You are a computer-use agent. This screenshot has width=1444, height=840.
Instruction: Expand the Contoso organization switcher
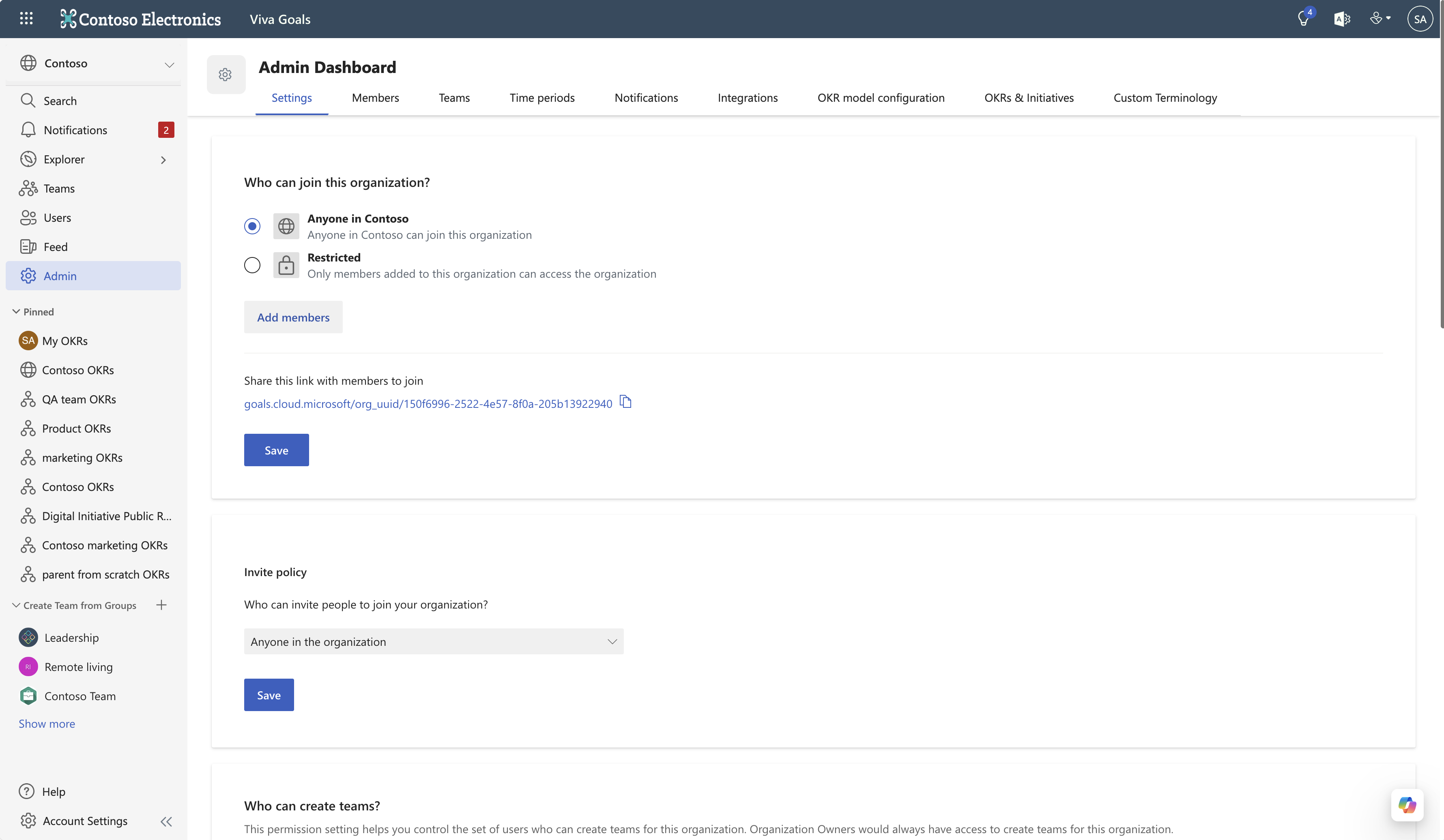[169, 65]
